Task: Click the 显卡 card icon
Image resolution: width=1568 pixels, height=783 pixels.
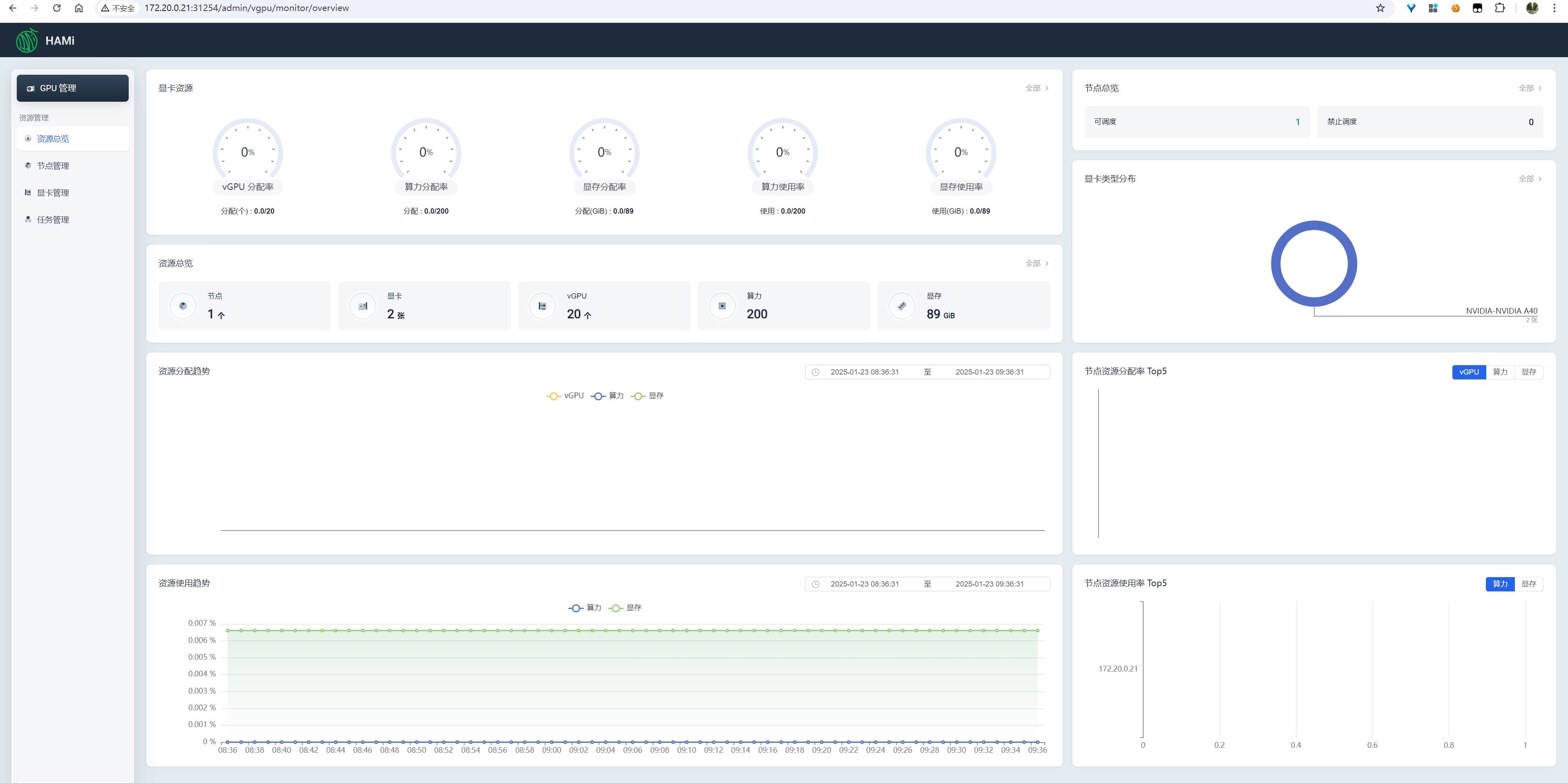Action: pyautogui.click(x=363, y=306)
